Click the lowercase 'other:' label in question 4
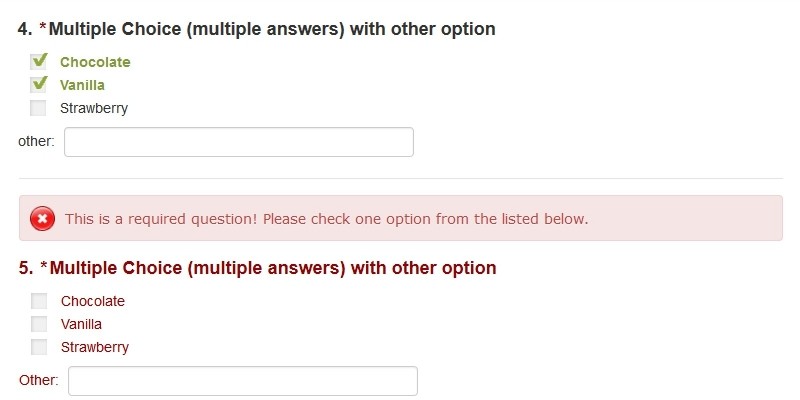The width and height of the screenshot is (800, 400). 36,142
